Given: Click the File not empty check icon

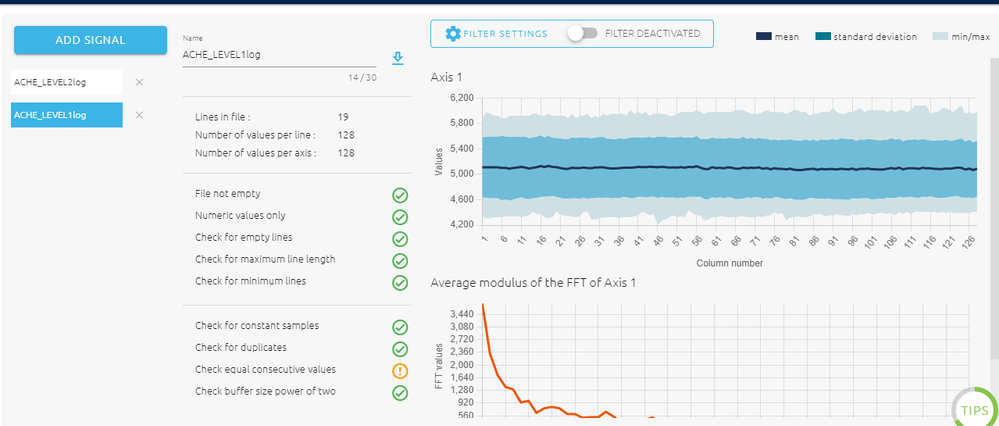Looking at the screenshot, I should (x=400, y=195).
